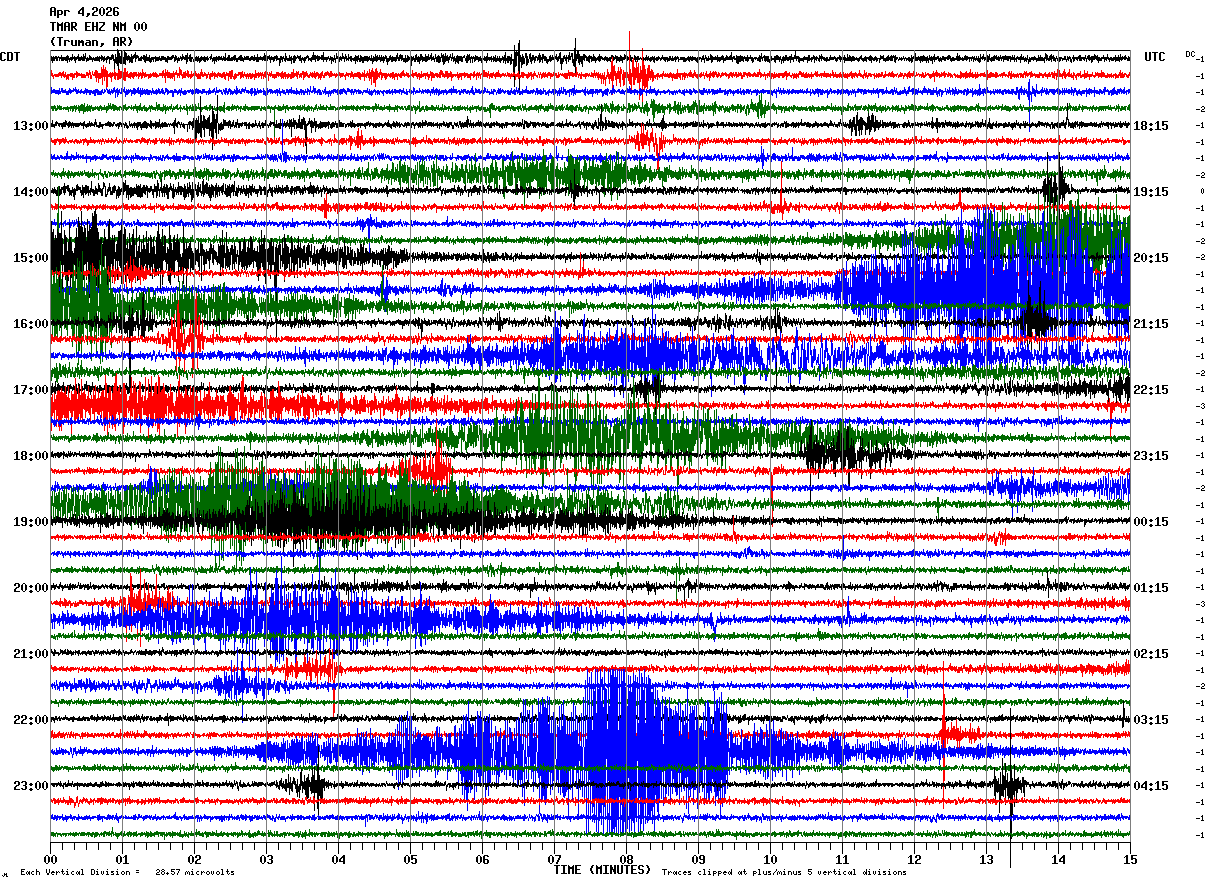
Task: Select minute 03 on the time axis
Action: [x=266, y=859]
